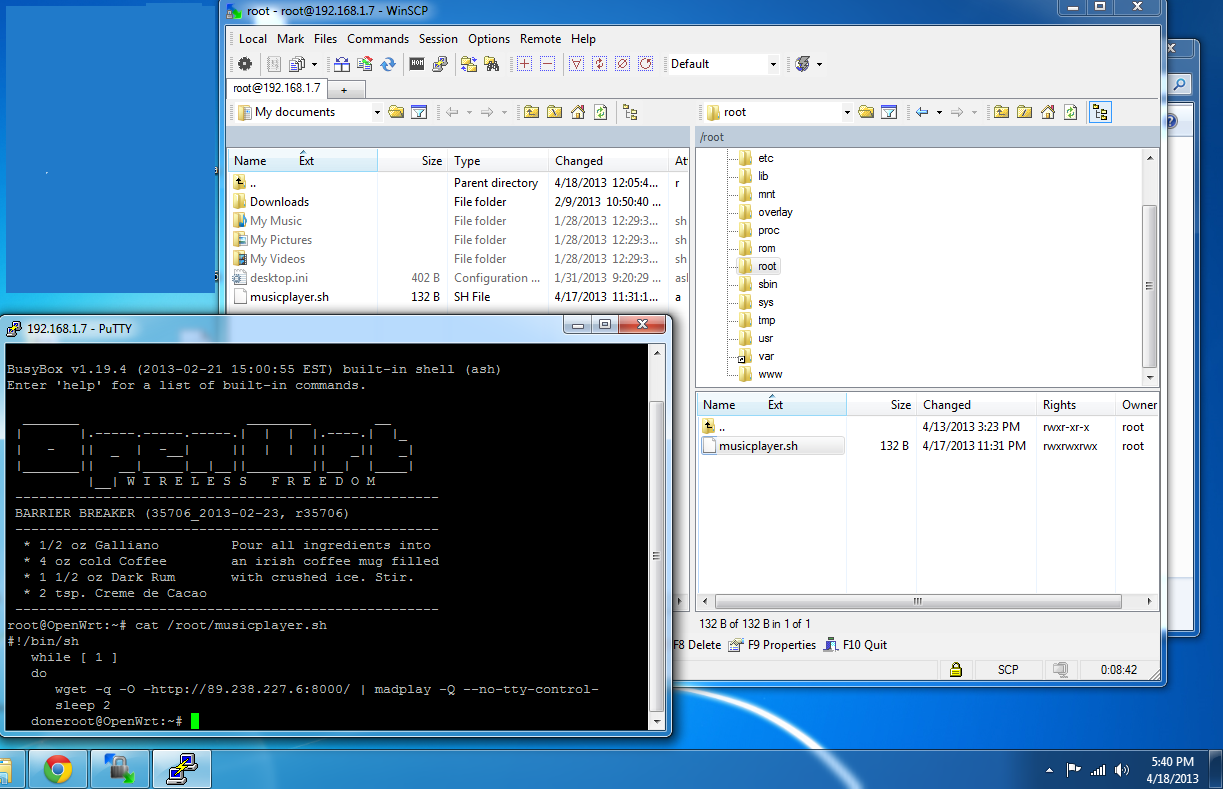Image resolution: width=1224 pixels, height=812 pixels.
Task: Click the Unselect Files minus icon
Action: (x=547, y=64)
